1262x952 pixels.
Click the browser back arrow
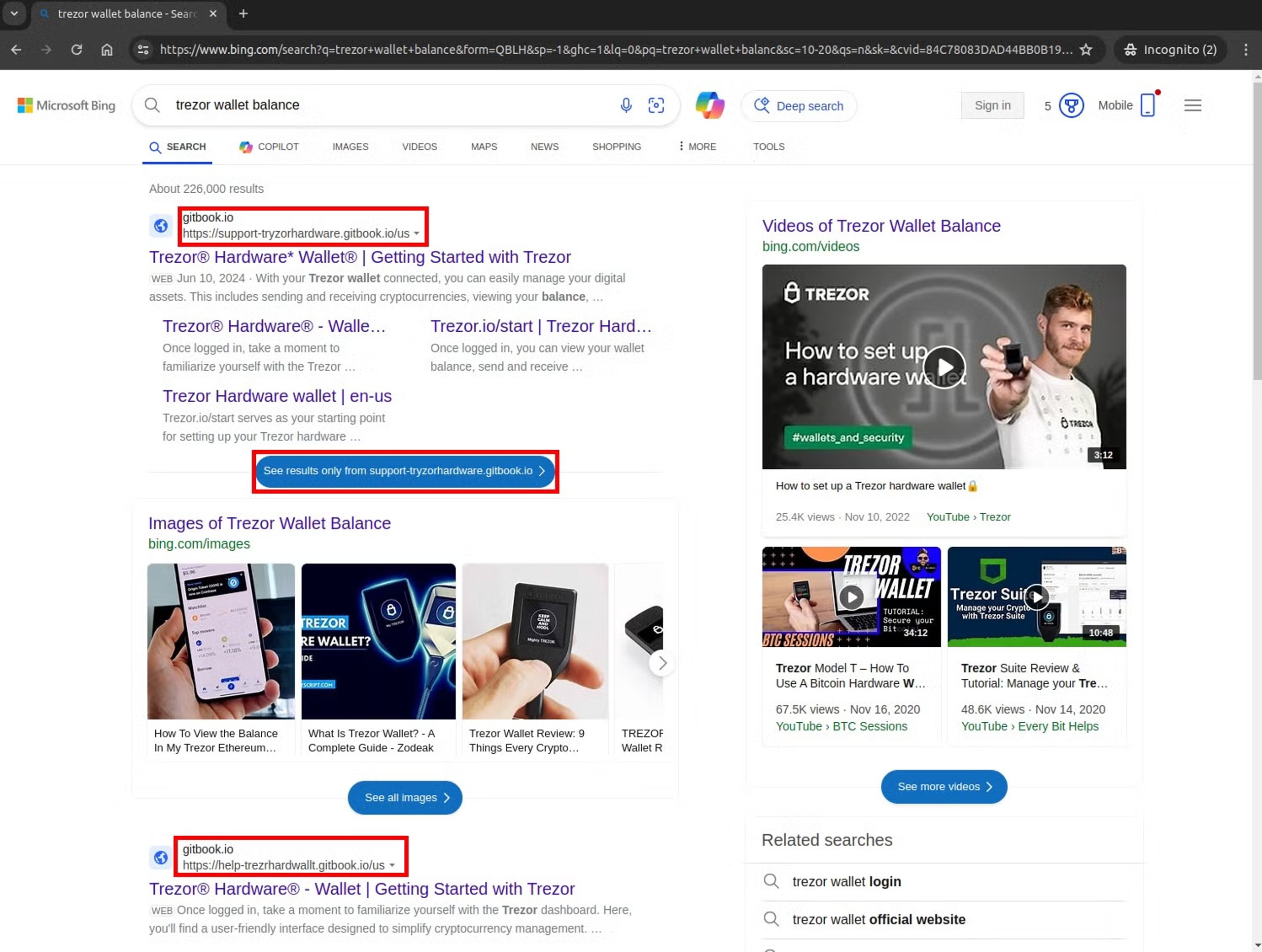pyautogui.click(x=16, y=50)
